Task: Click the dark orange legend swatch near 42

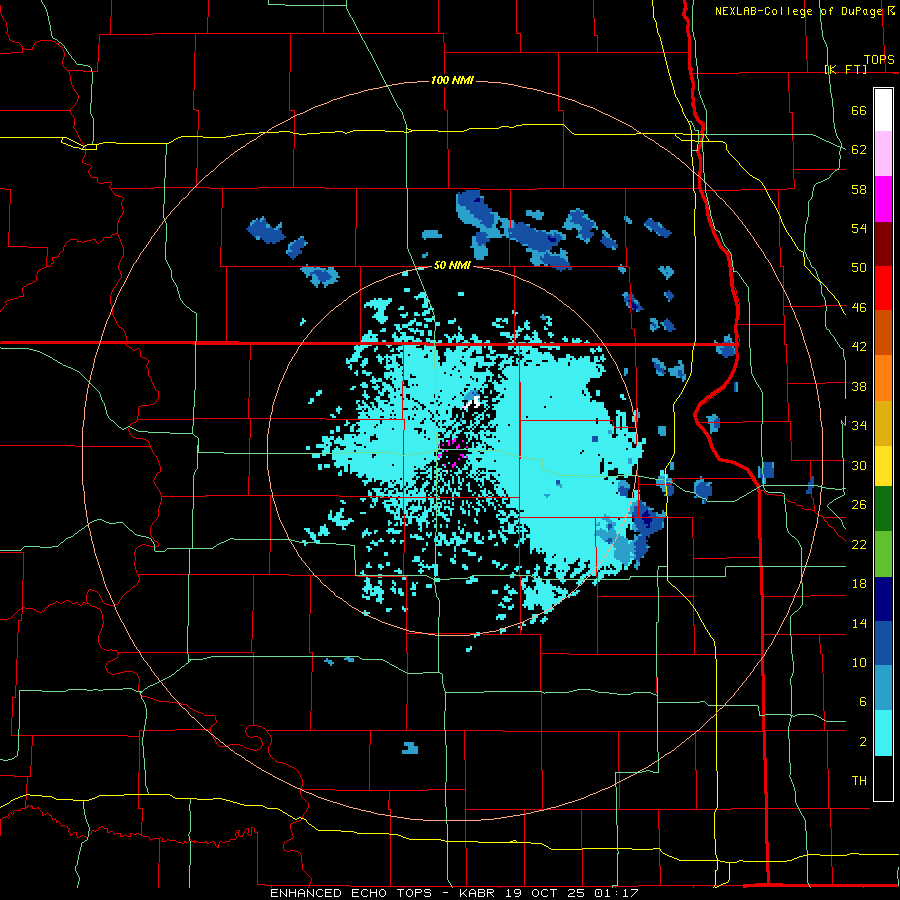Action: pos(883,333)
